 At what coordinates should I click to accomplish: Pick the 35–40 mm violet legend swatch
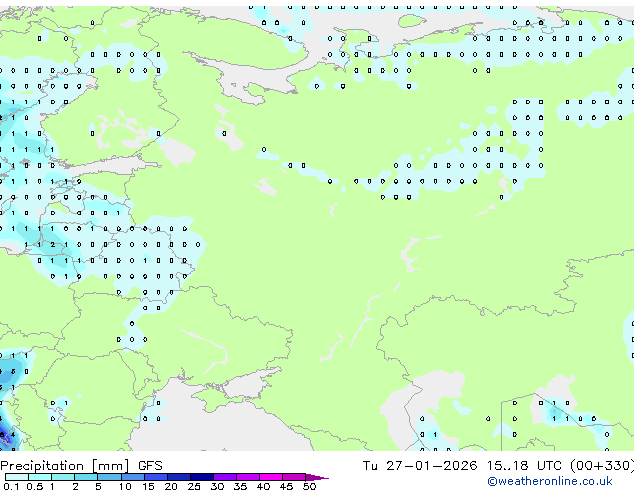(x=248, y=477)
